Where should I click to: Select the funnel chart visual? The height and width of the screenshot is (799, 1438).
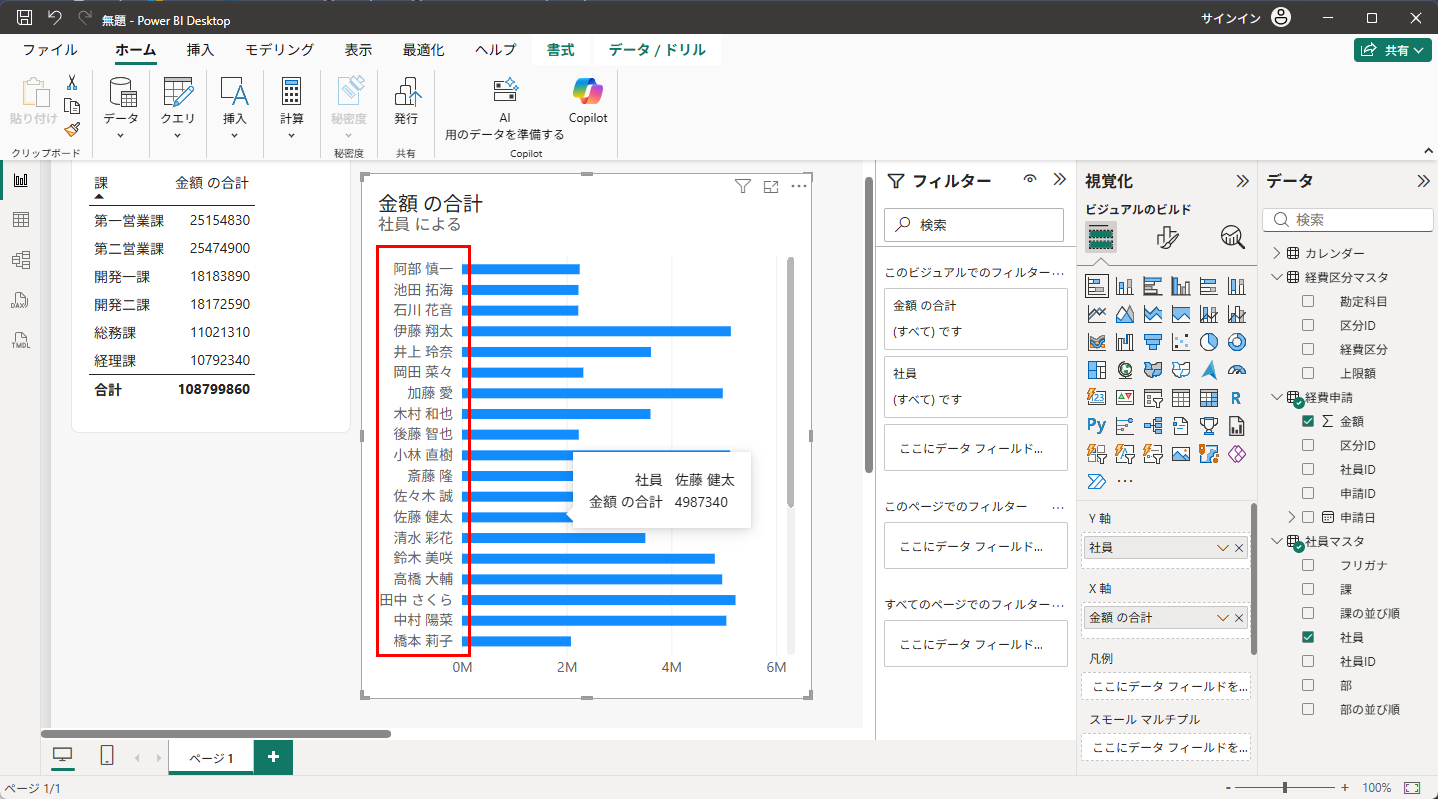pos(1153,342)
